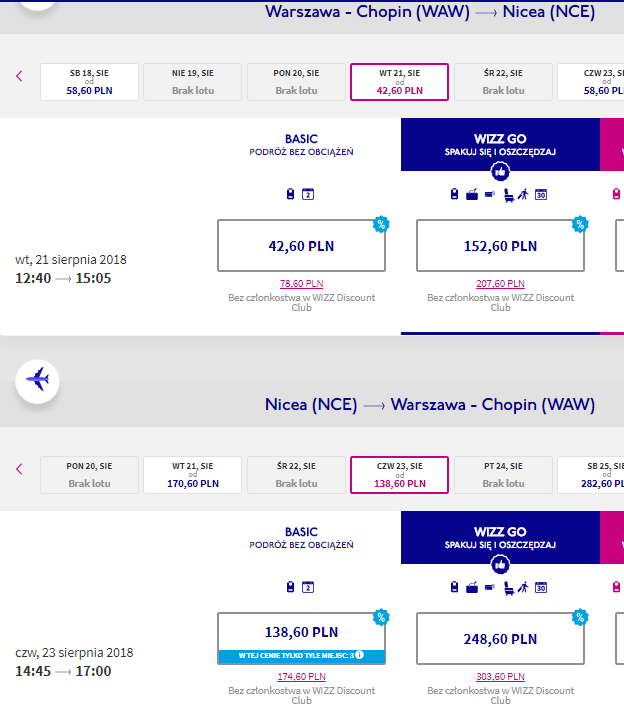Select return date WT 21, SIE 170,60 PLN
624x706 pixels.
(x=193, y=475)
